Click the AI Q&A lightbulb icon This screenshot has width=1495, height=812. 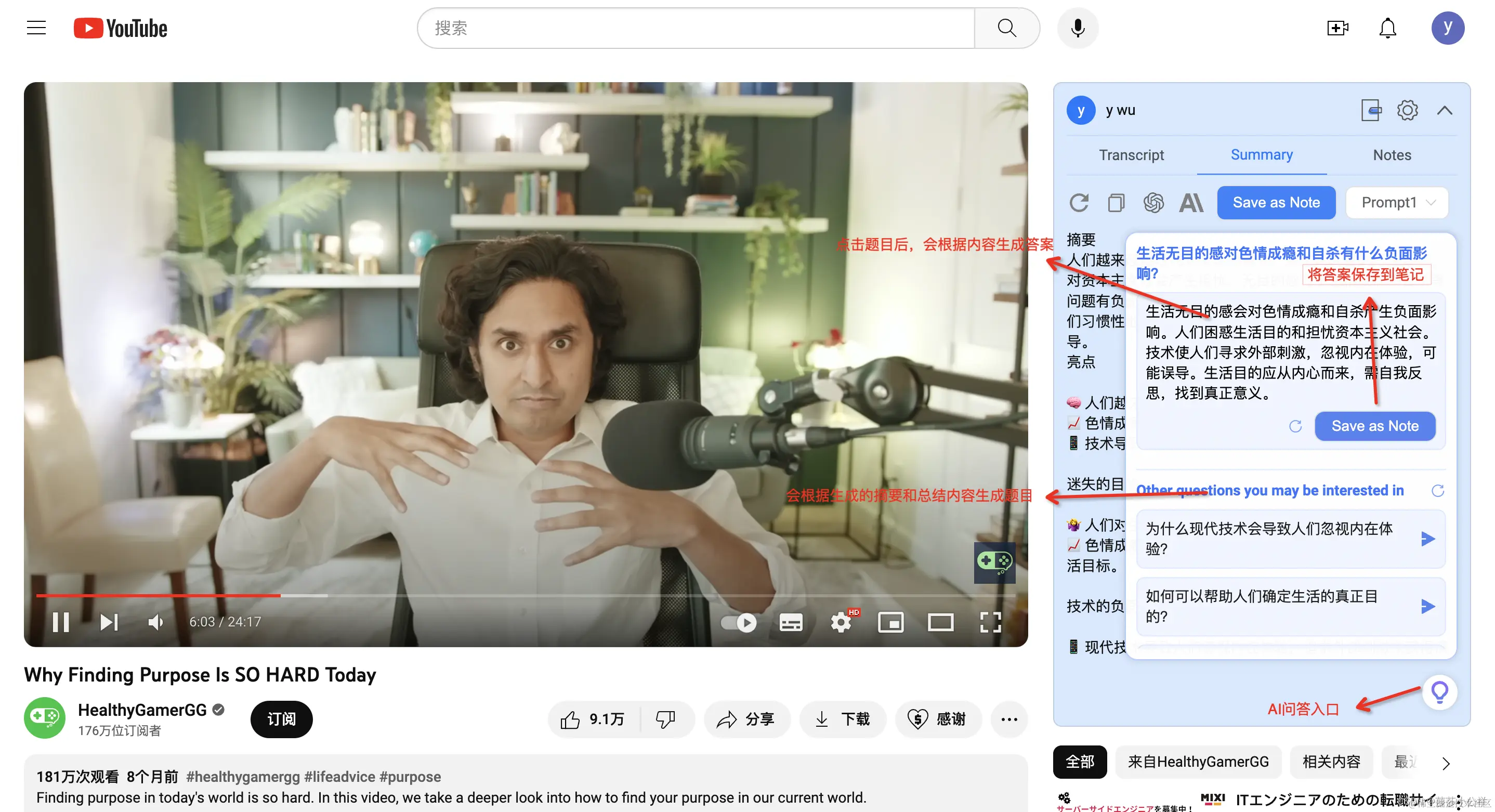click(1439, 691)
